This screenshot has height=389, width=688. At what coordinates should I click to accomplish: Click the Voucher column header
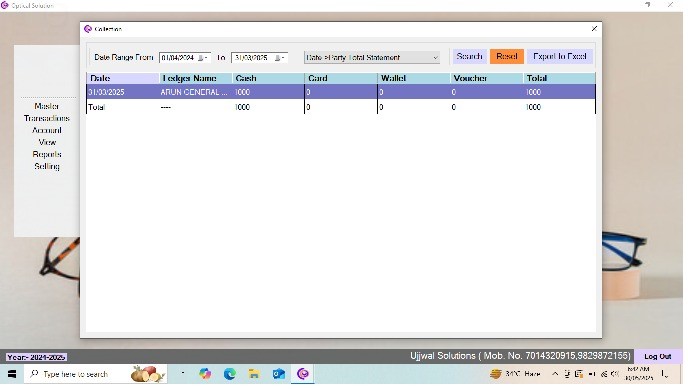coord(487,78)
